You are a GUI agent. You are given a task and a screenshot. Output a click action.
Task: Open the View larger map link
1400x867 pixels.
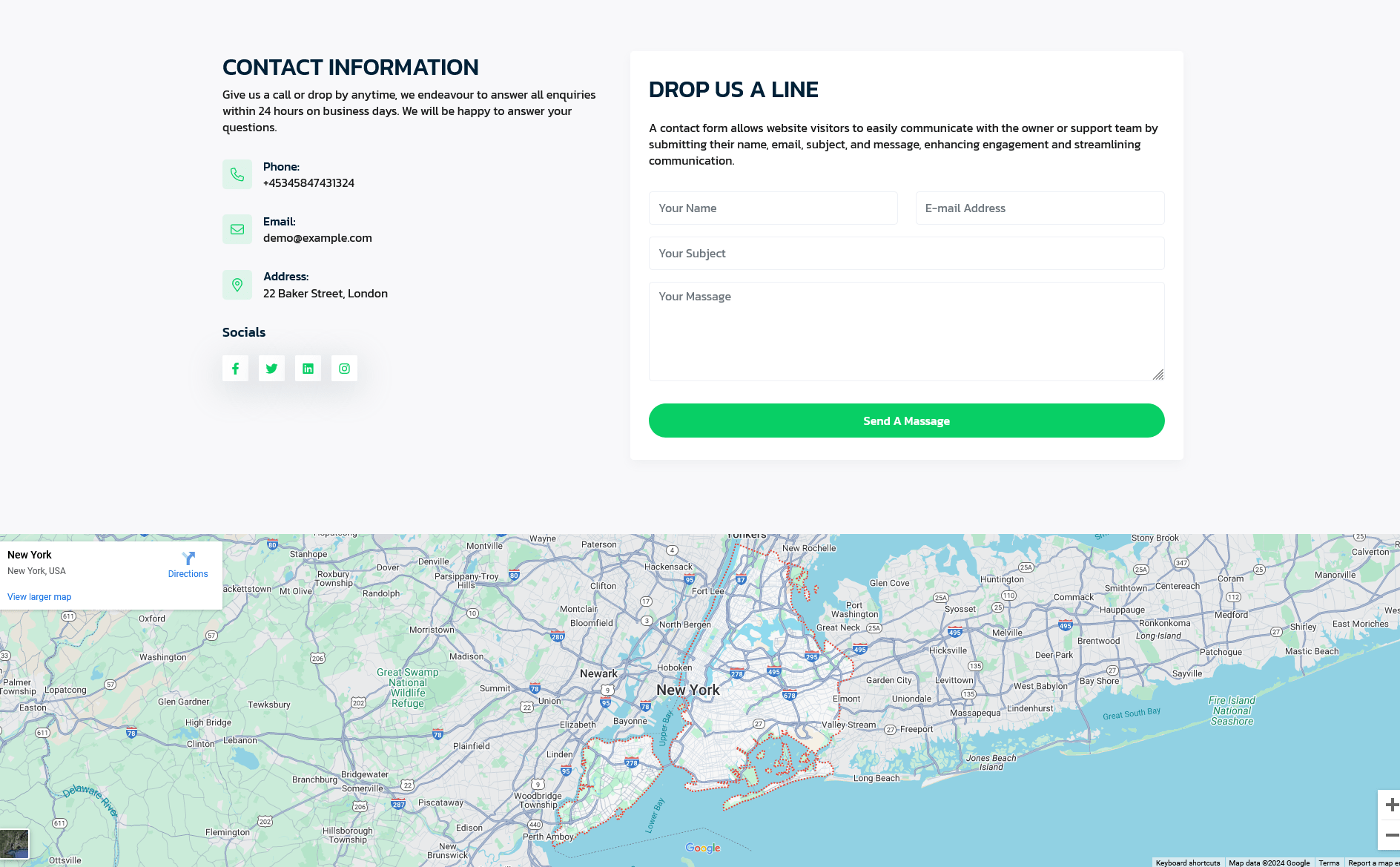(x=39, y=597)
